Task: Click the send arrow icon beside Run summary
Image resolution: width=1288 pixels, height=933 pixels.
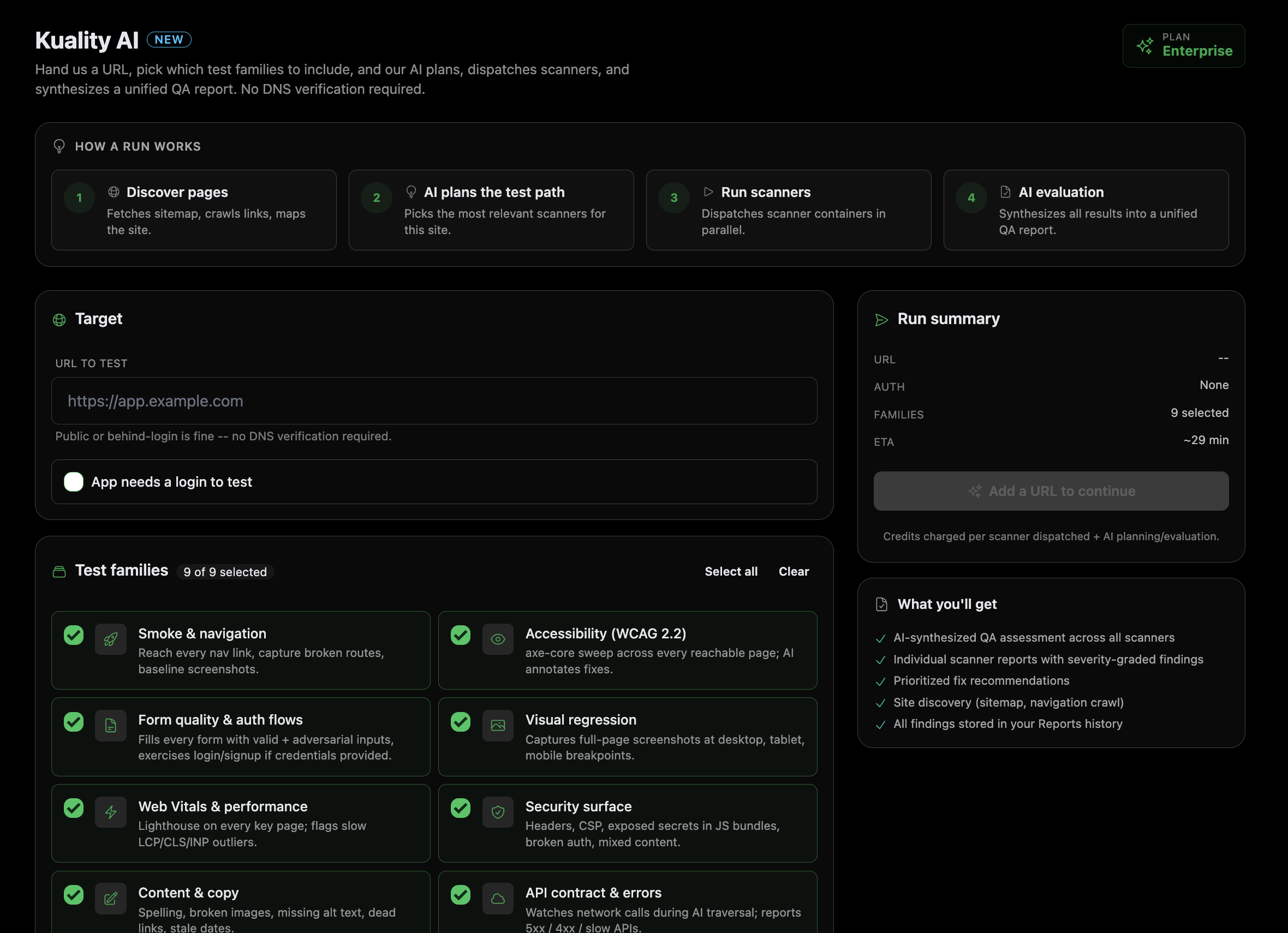Action: [x=881, y=320]
